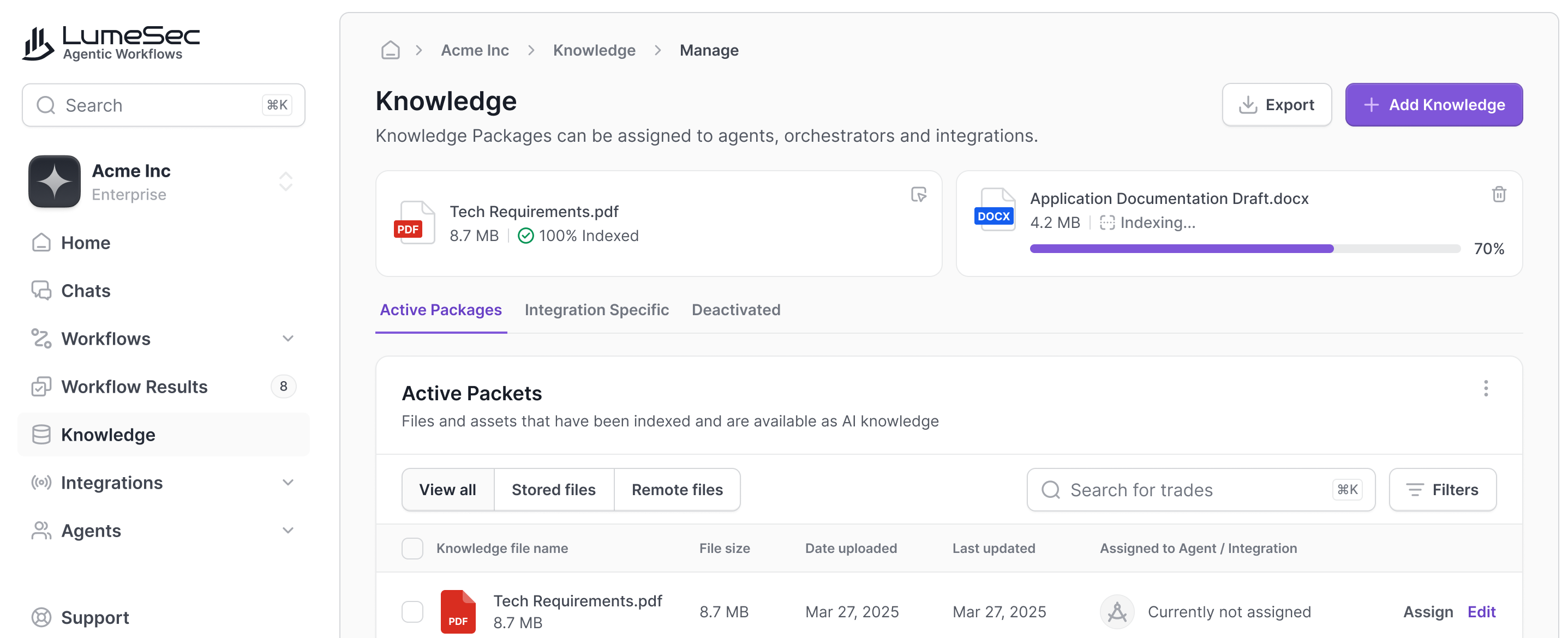Click the Knowledge database icon
Image resolution: width=1568 pixels, height=638 pixels.
[x=41, y=434]
